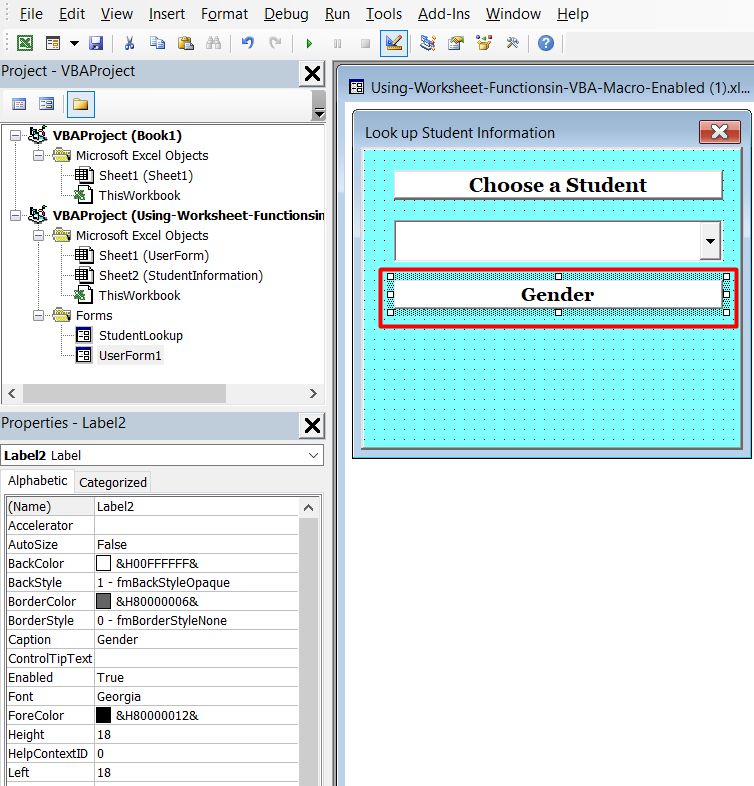The width and height of the screenshot is (754, 786).
Task: Click the blue Help question mark icon
Action: coord(545,44)
